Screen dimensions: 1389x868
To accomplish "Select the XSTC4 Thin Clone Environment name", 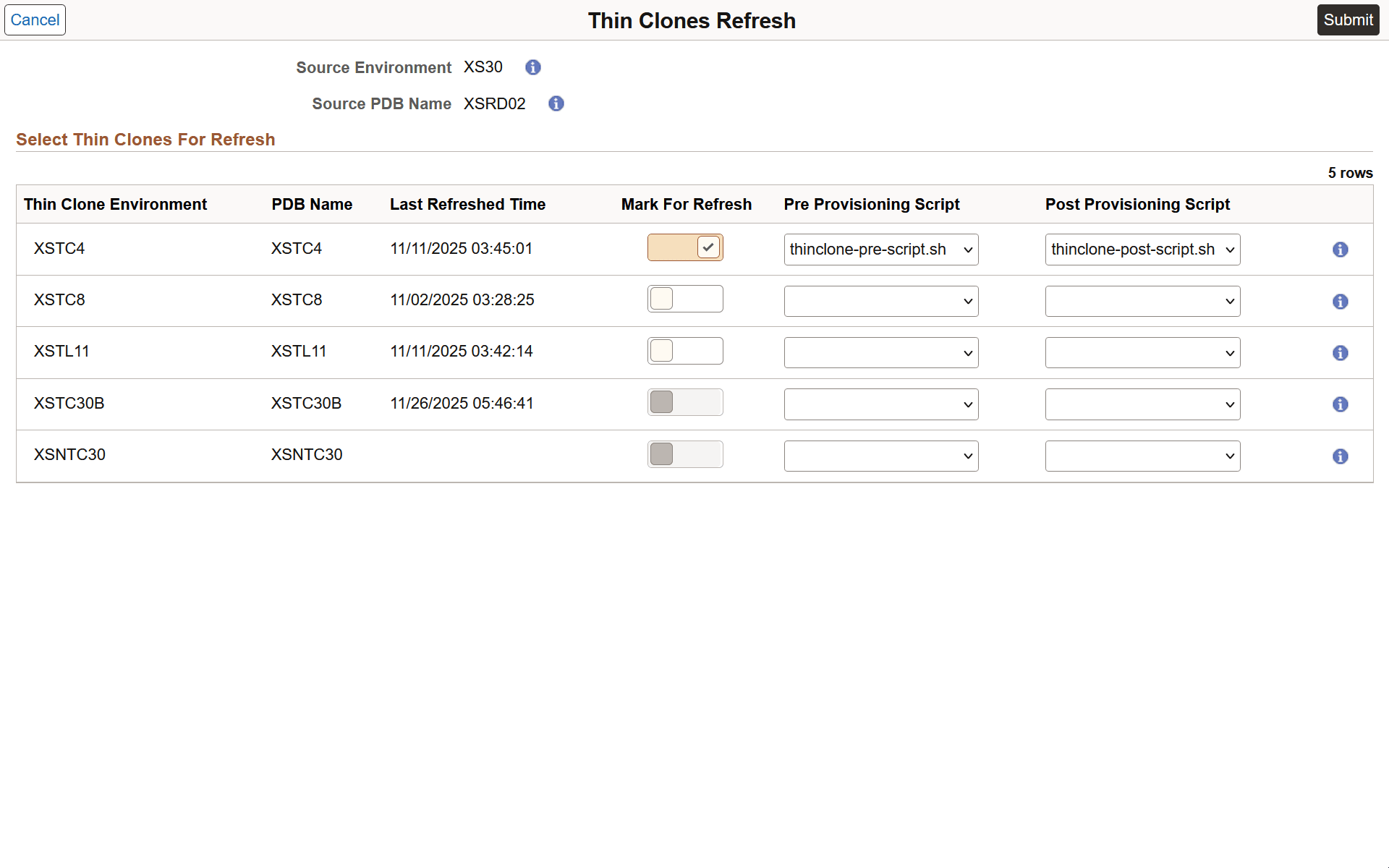I will coord(59,248).
